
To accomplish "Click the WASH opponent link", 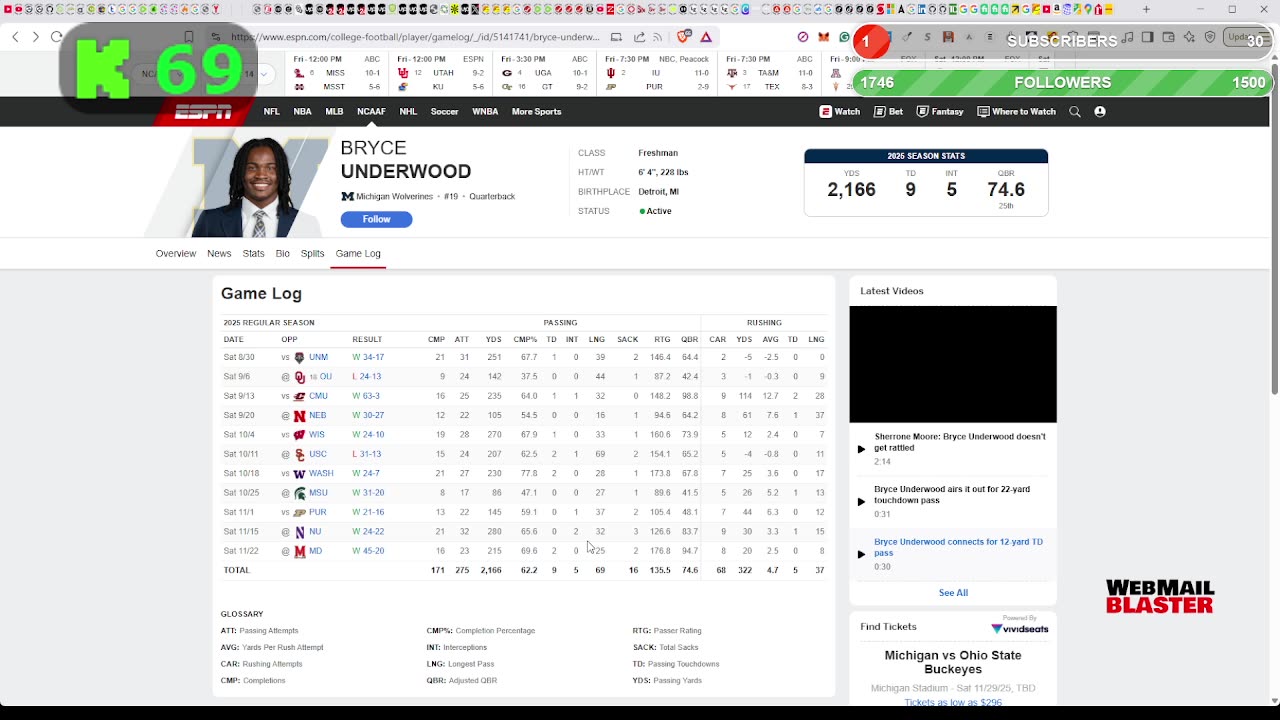I will (321, 474).
